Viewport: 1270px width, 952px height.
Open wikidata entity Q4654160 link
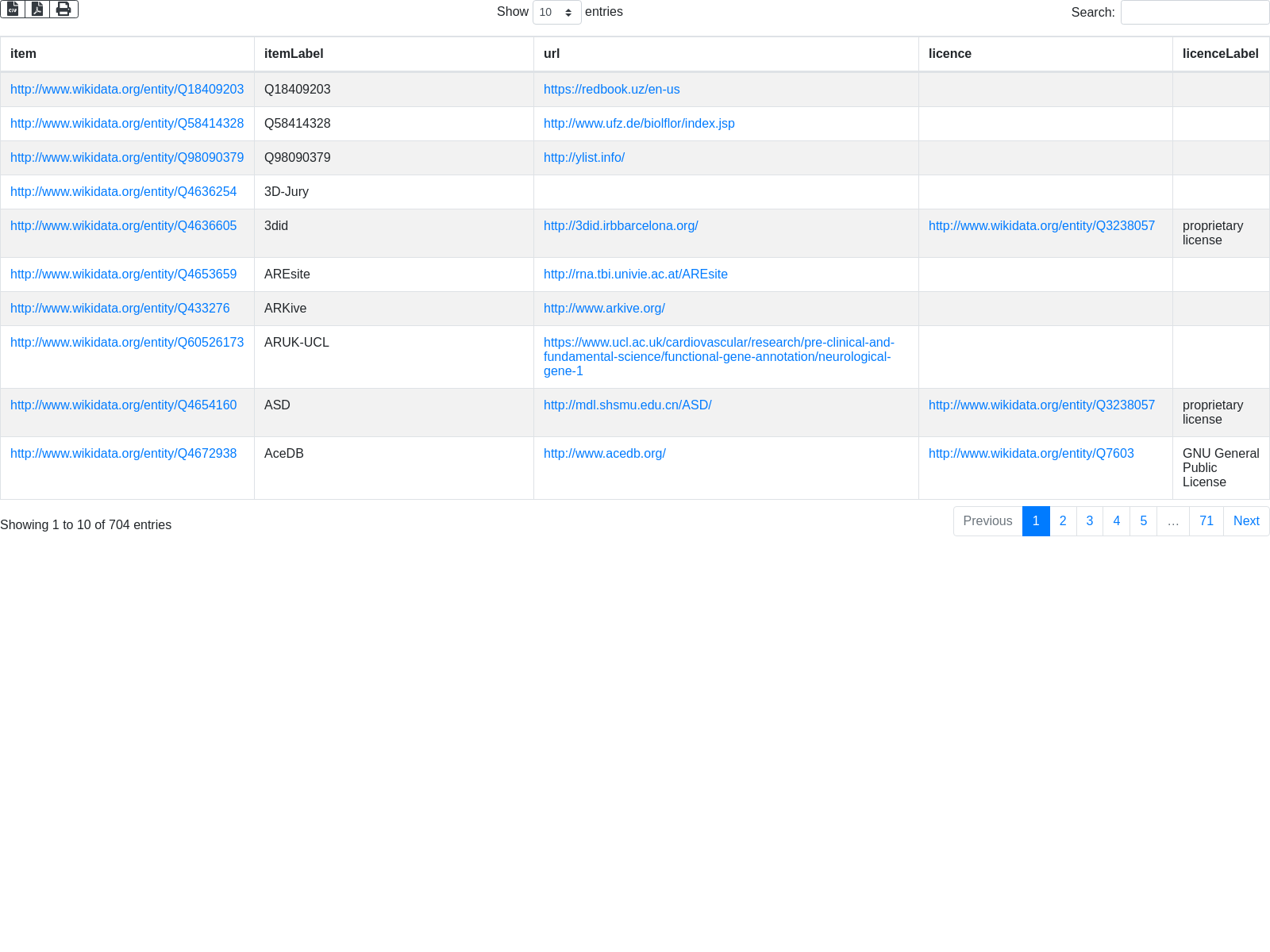click(x=123, y=405)
